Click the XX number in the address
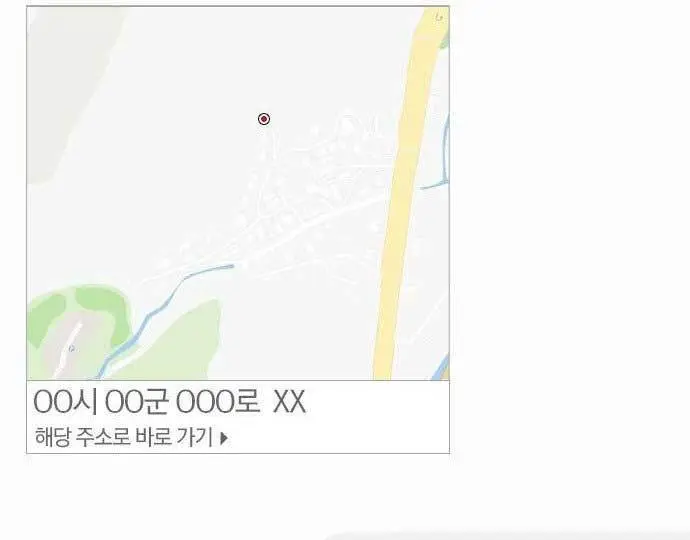 click(289, 402)
